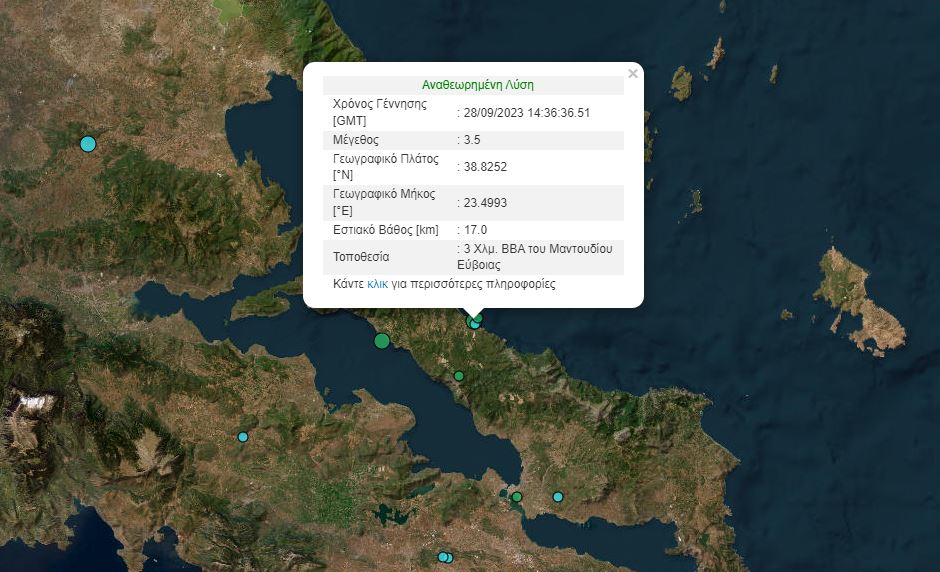Click the overlapping cyan markers at the bottom edge

(445, 557)
